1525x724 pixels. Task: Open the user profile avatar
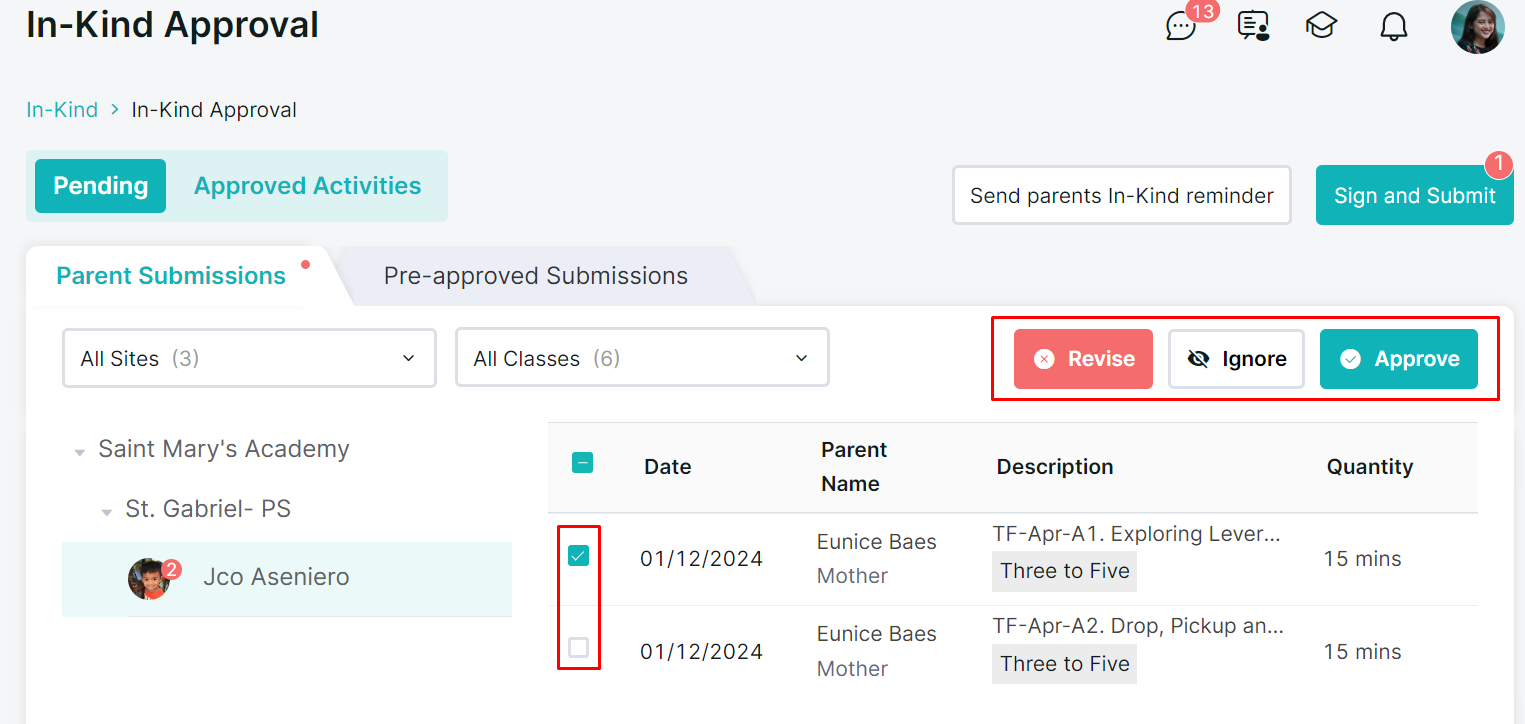pyautogui.click(x=1478, y=27)
